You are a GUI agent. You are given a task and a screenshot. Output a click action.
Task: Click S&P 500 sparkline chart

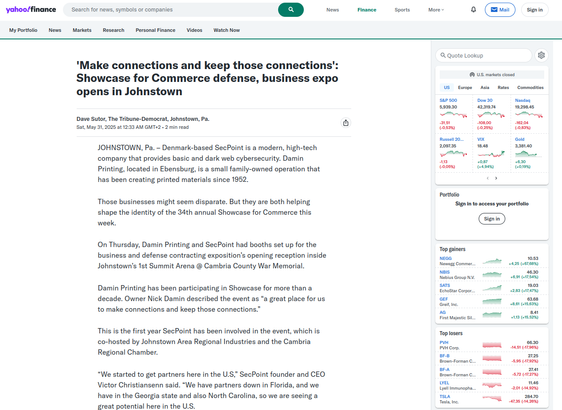[x=453, y=115]
